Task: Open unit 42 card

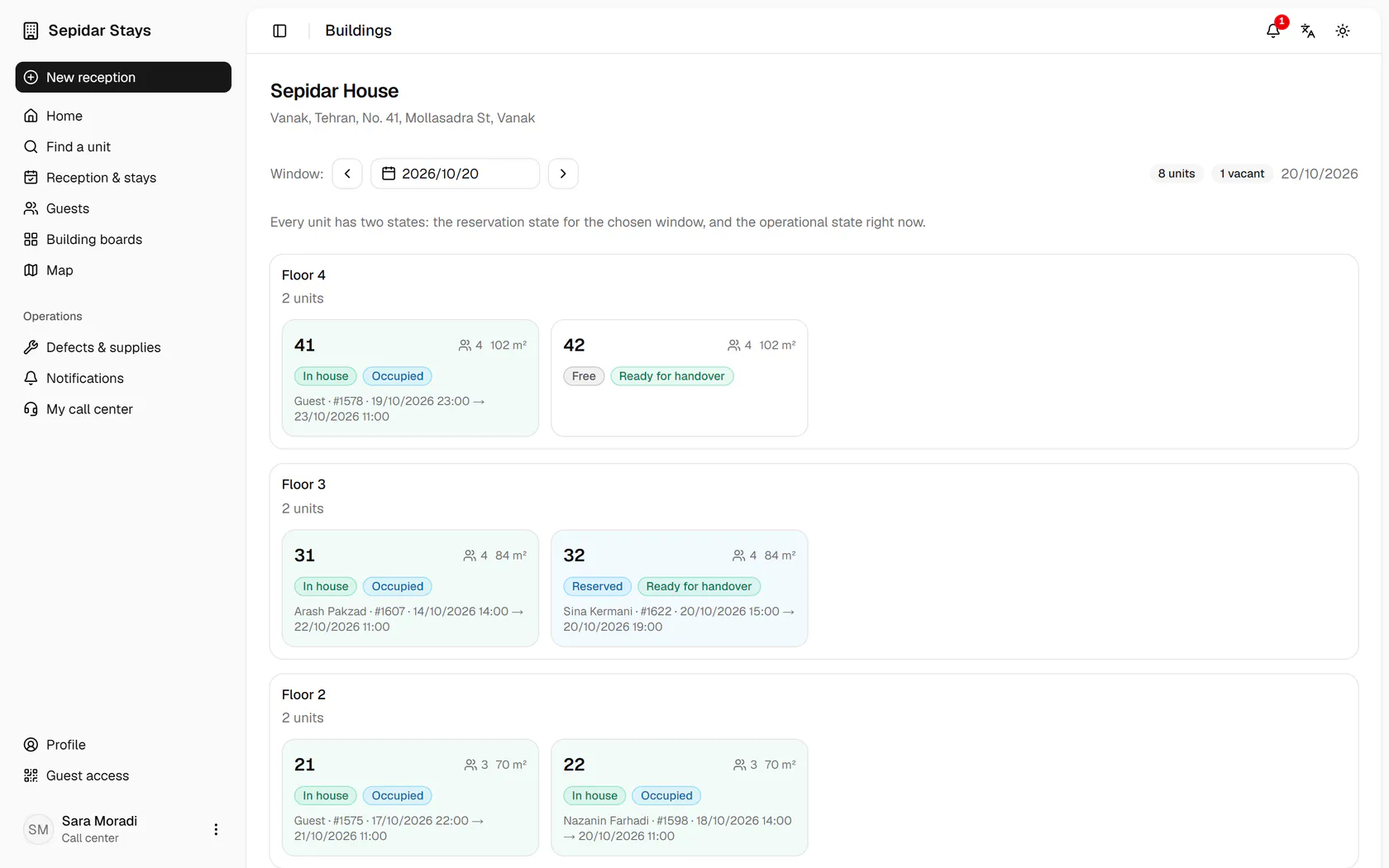Action: 680,378
